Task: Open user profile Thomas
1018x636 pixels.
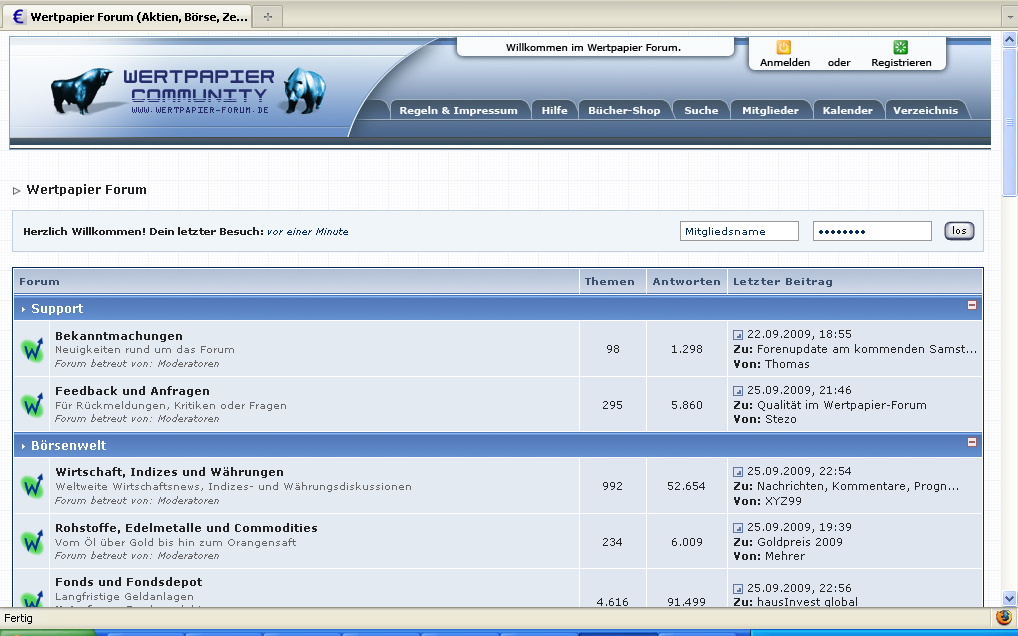Action: coord(787,364)
